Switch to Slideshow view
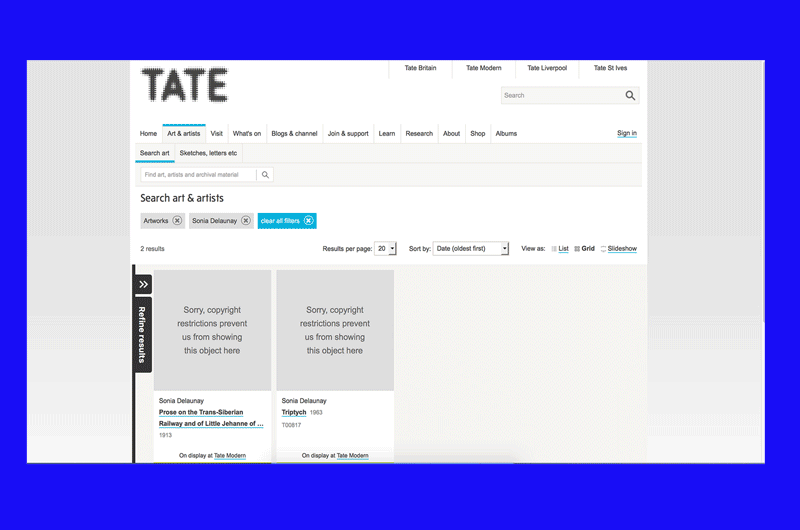Viewport: 800px width, 530px height. click(619, 249)
